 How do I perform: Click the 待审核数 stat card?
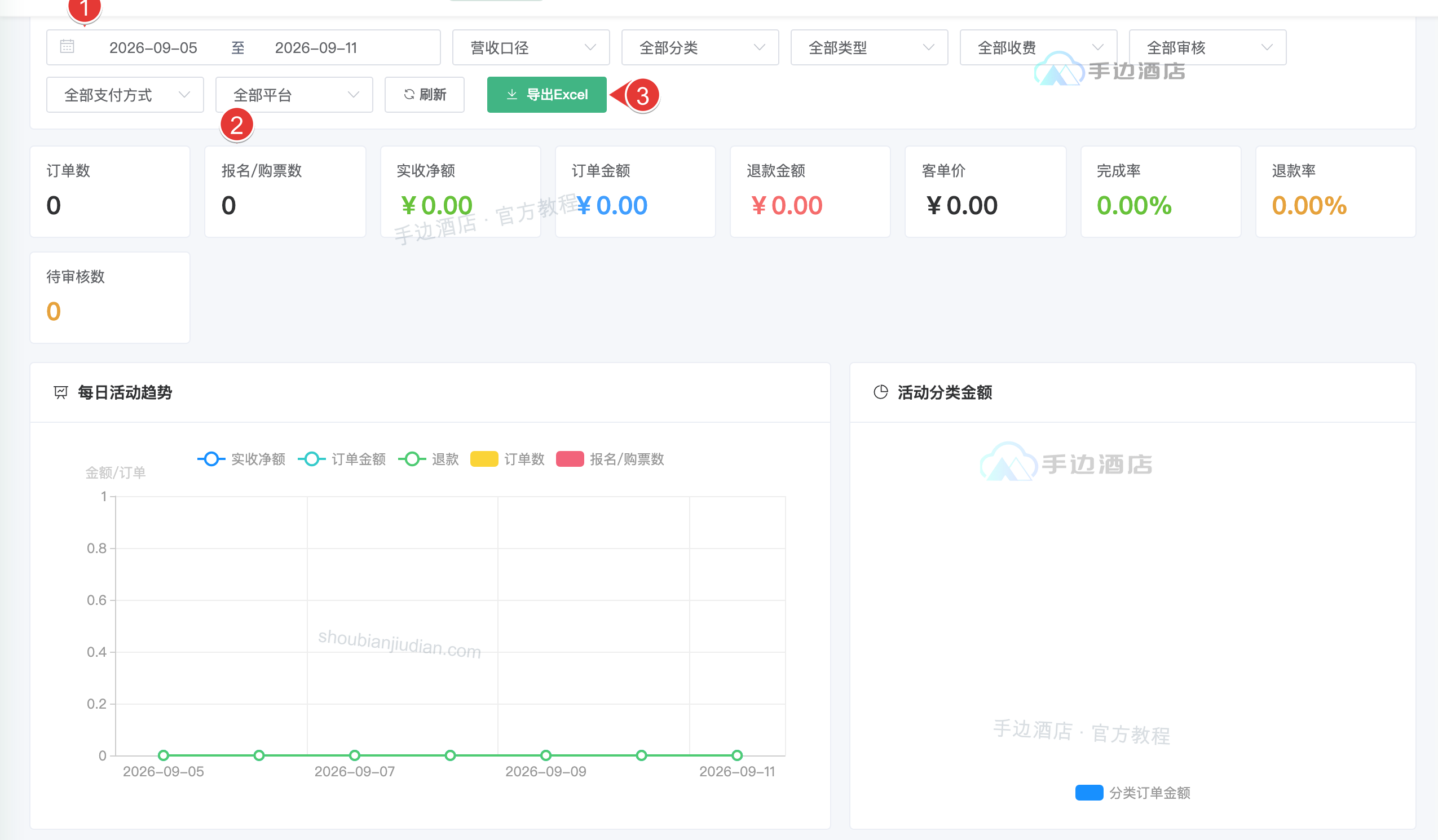(109, 297)
